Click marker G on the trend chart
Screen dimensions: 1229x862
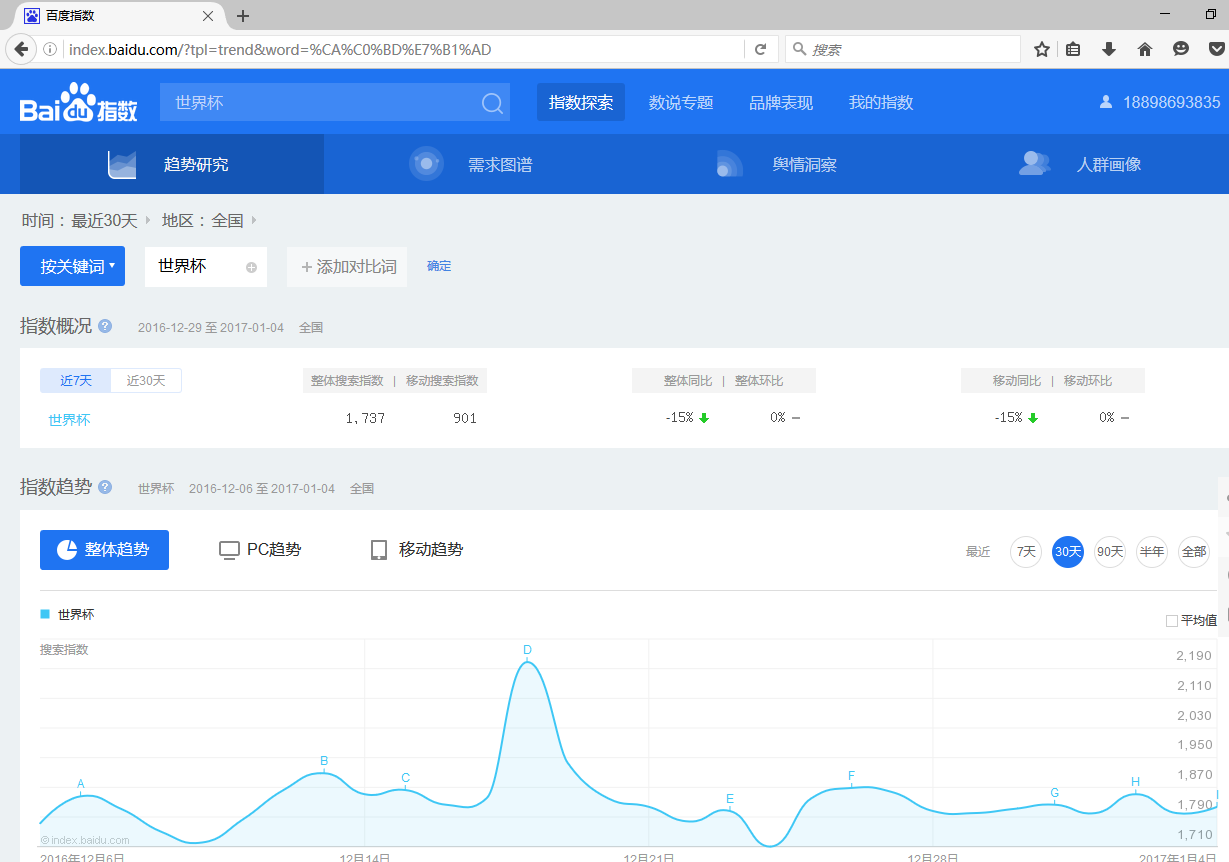pos(1054,793)
